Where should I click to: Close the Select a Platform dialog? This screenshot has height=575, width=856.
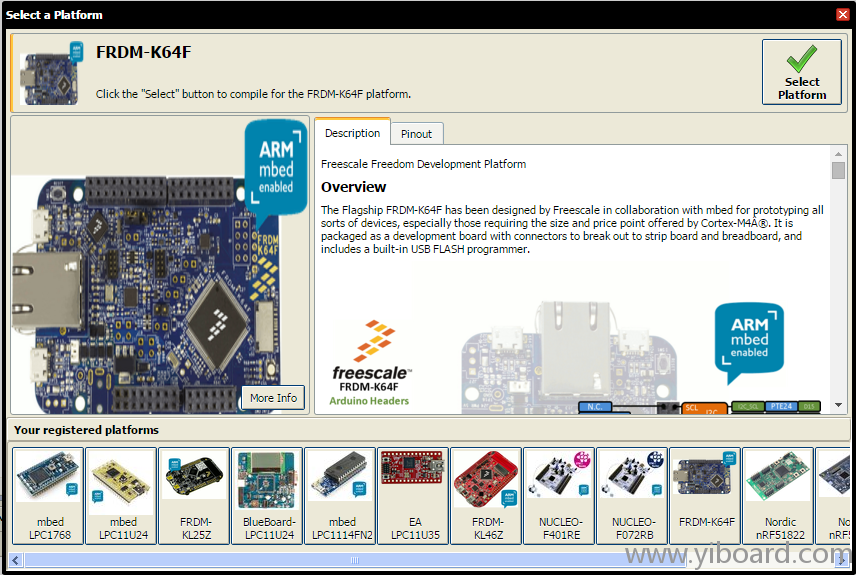842,14
